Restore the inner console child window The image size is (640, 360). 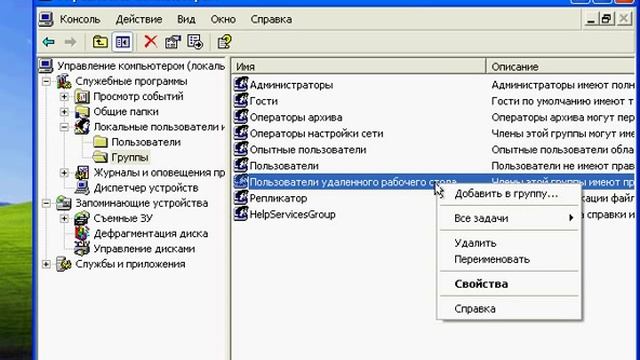pos(607,19)
